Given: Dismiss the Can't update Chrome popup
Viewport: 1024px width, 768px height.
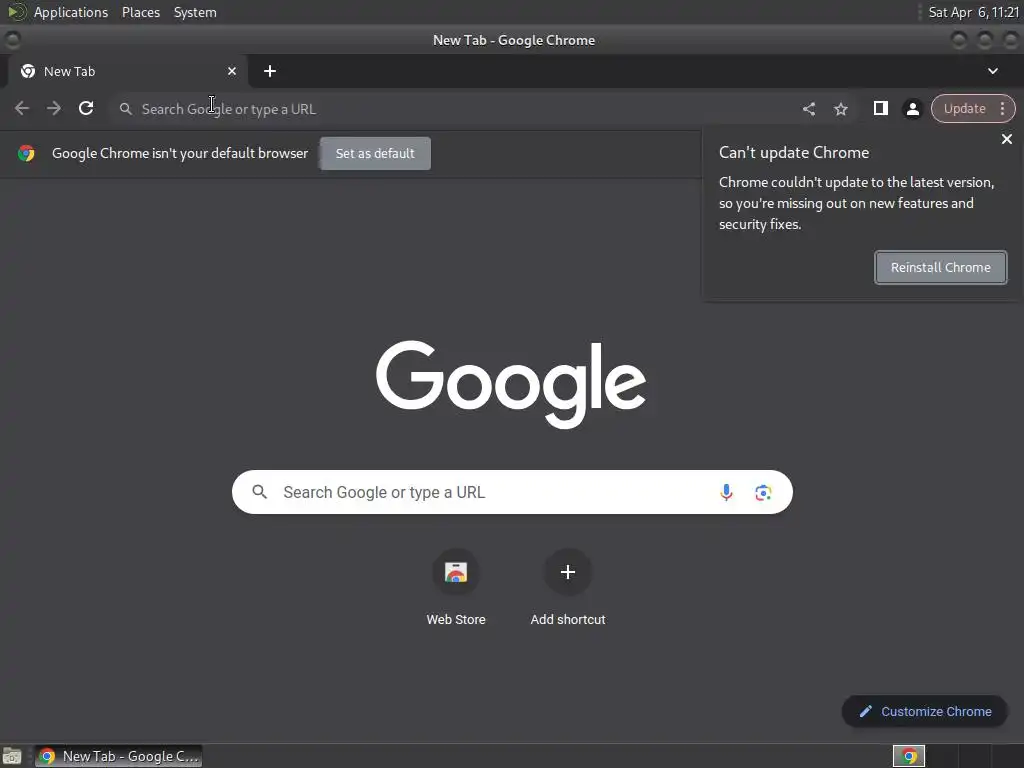Looking at the screenshot, I should pyautogui.click(x=1006, y=139).
